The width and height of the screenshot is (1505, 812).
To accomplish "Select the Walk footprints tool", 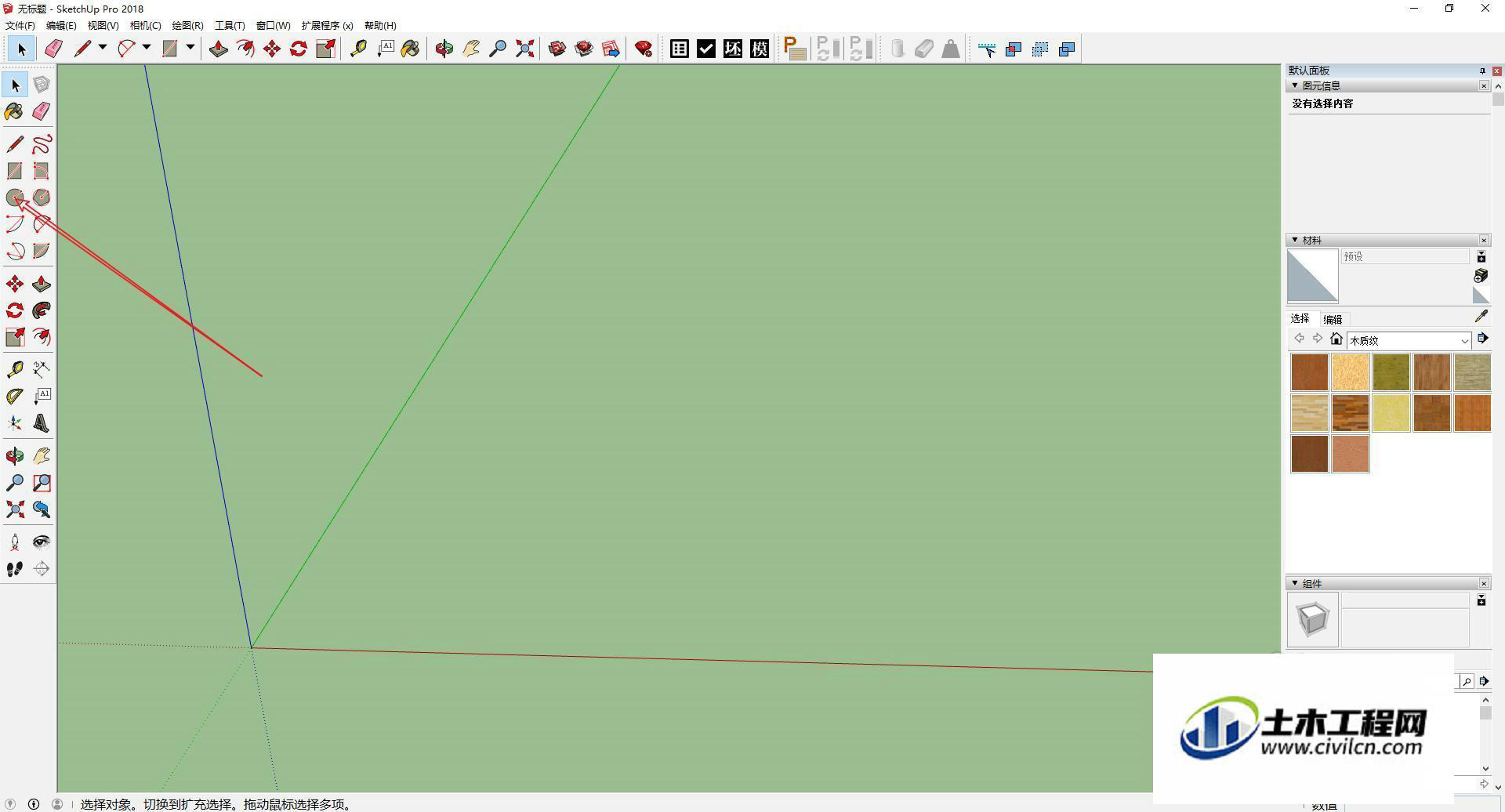I will (x=15, y=569).
